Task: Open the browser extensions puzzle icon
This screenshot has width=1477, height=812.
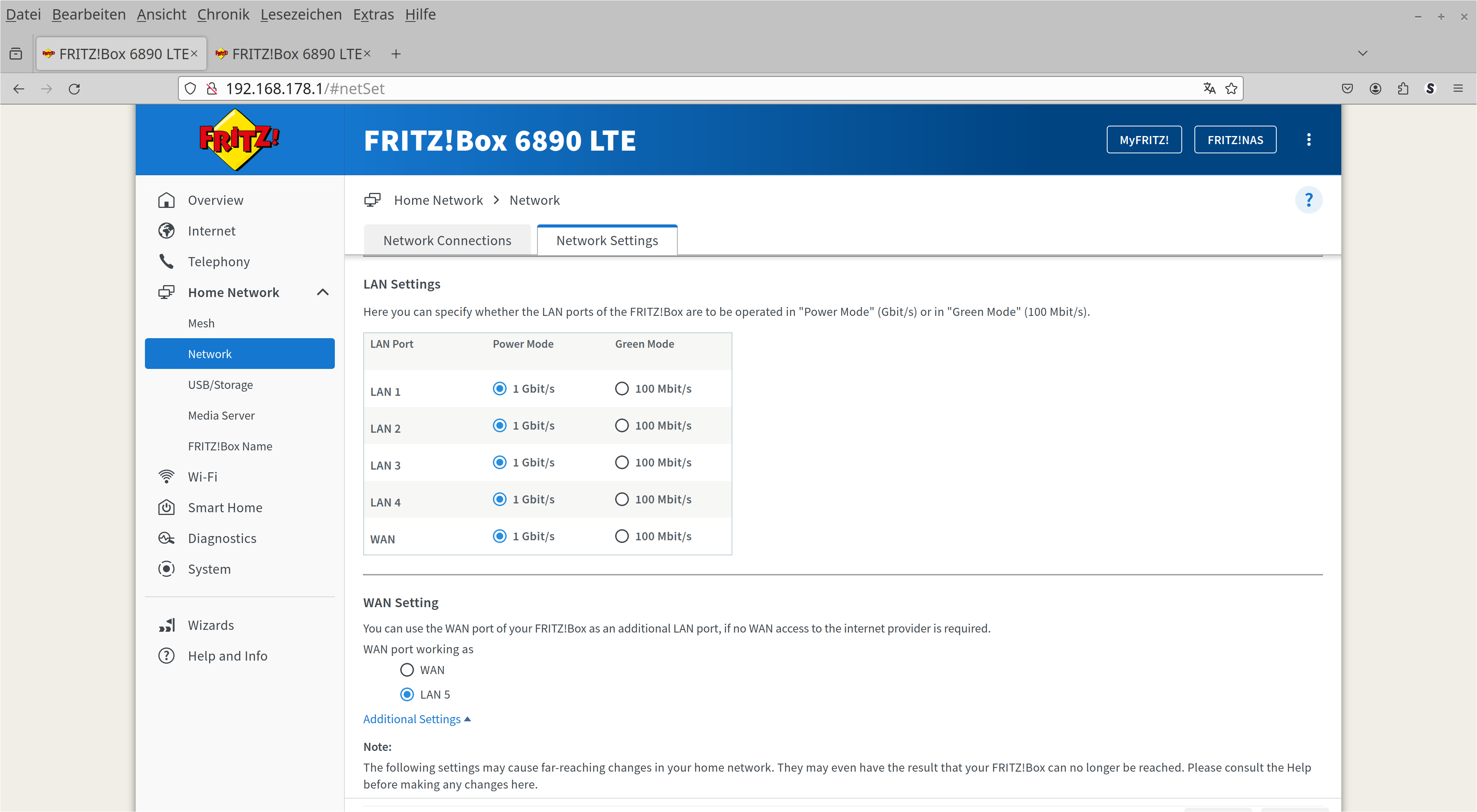Action: pos(1403,89)
